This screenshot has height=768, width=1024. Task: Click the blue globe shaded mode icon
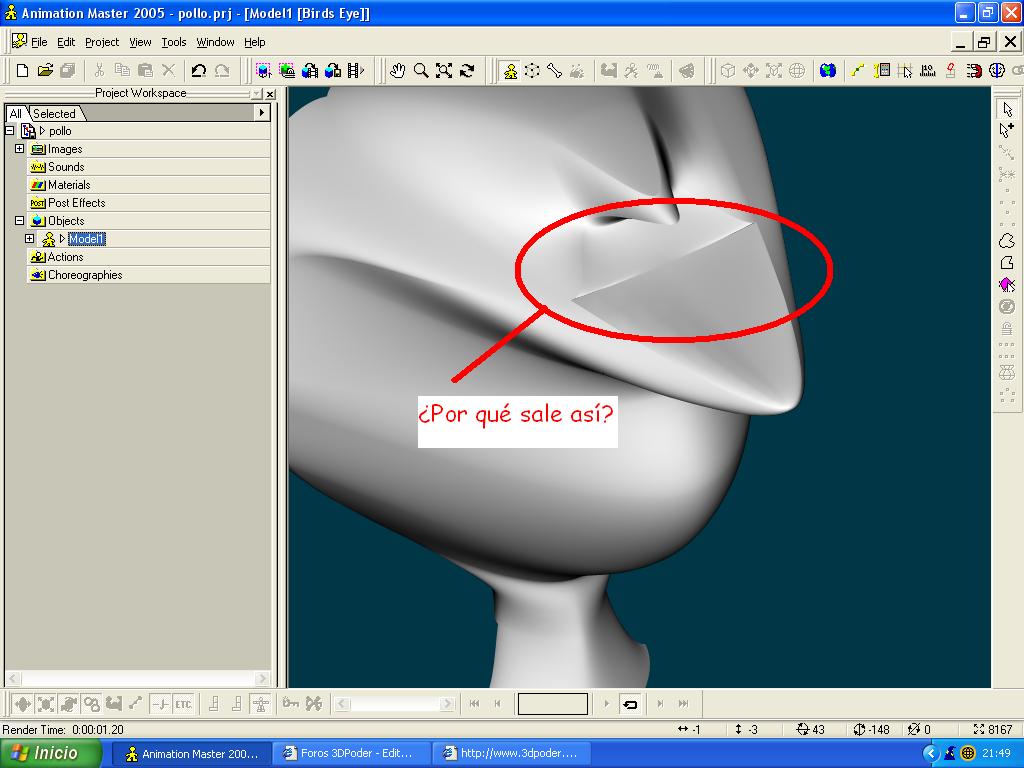[x=827, y=71]
